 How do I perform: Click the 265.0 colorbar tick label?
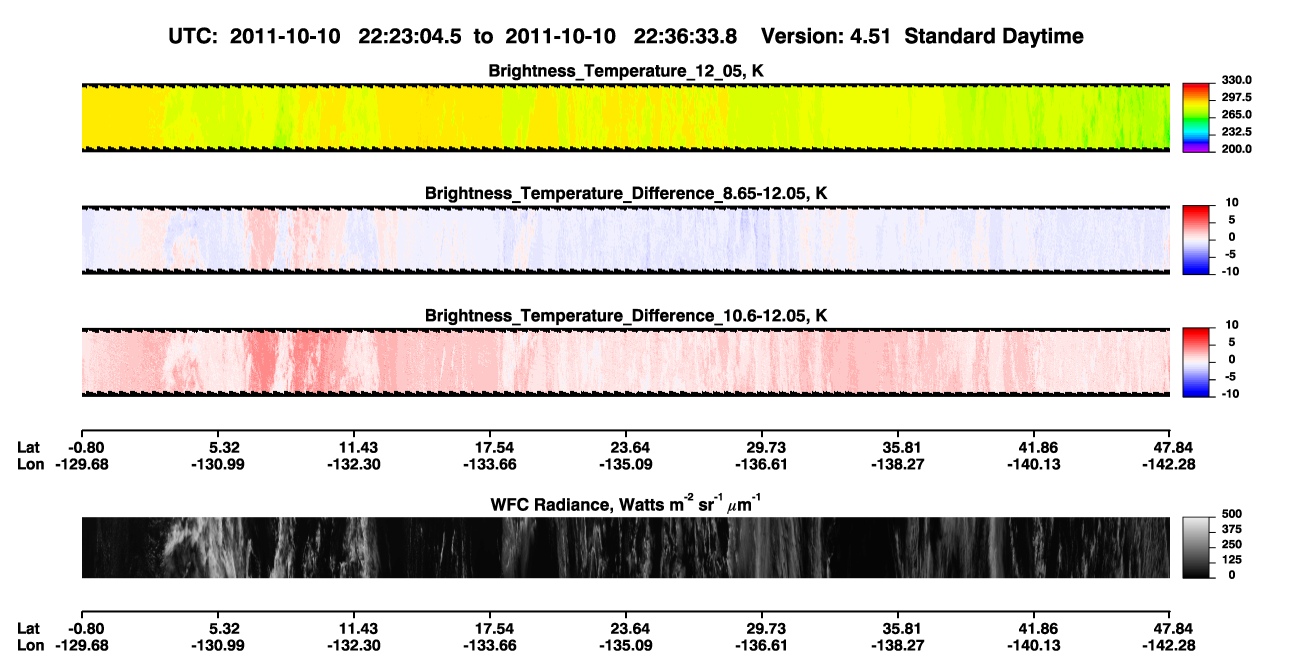(1237, 115)
